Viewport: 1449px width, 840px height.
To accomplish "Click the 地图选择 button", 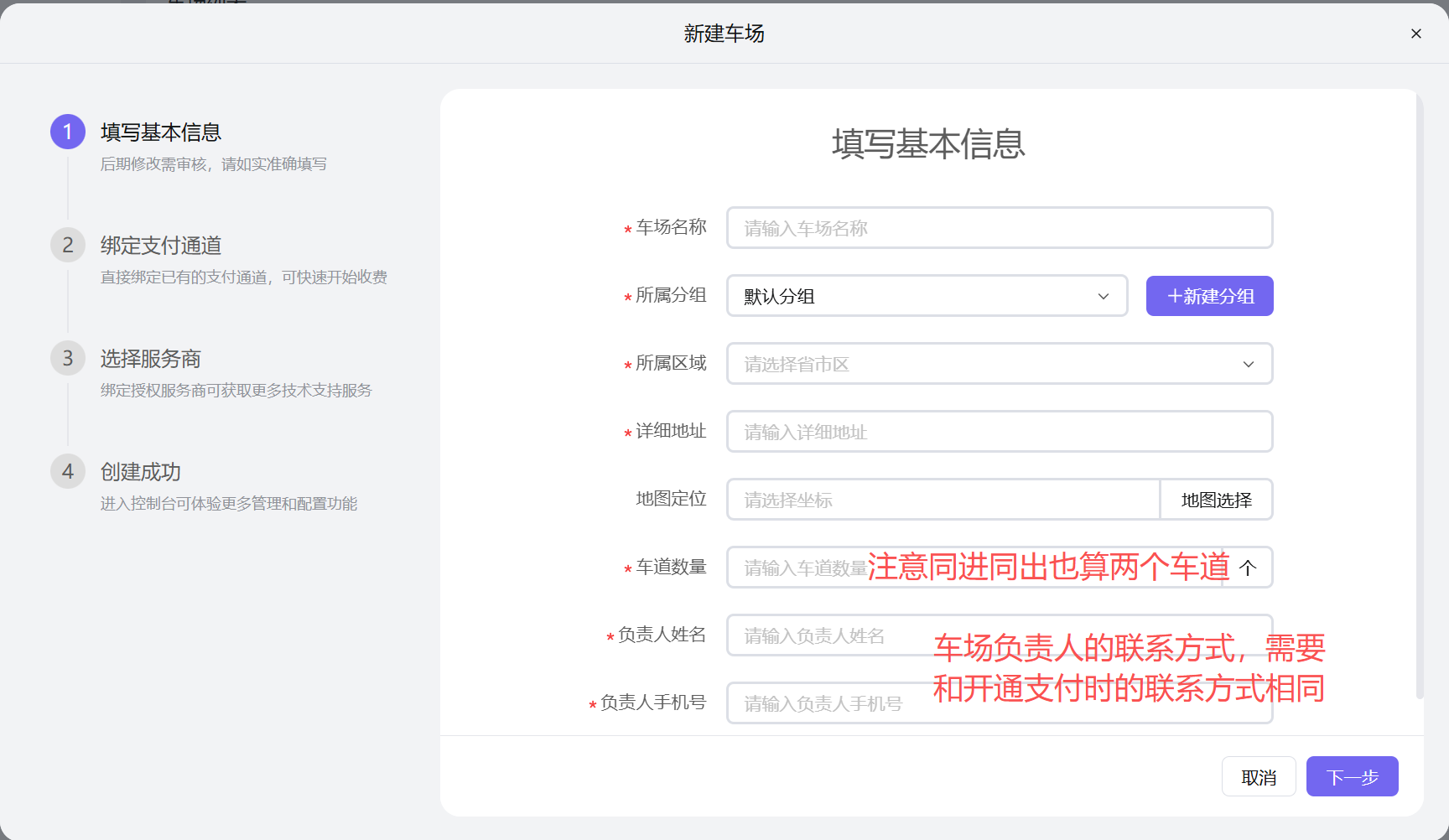I will pos(1216,499).
